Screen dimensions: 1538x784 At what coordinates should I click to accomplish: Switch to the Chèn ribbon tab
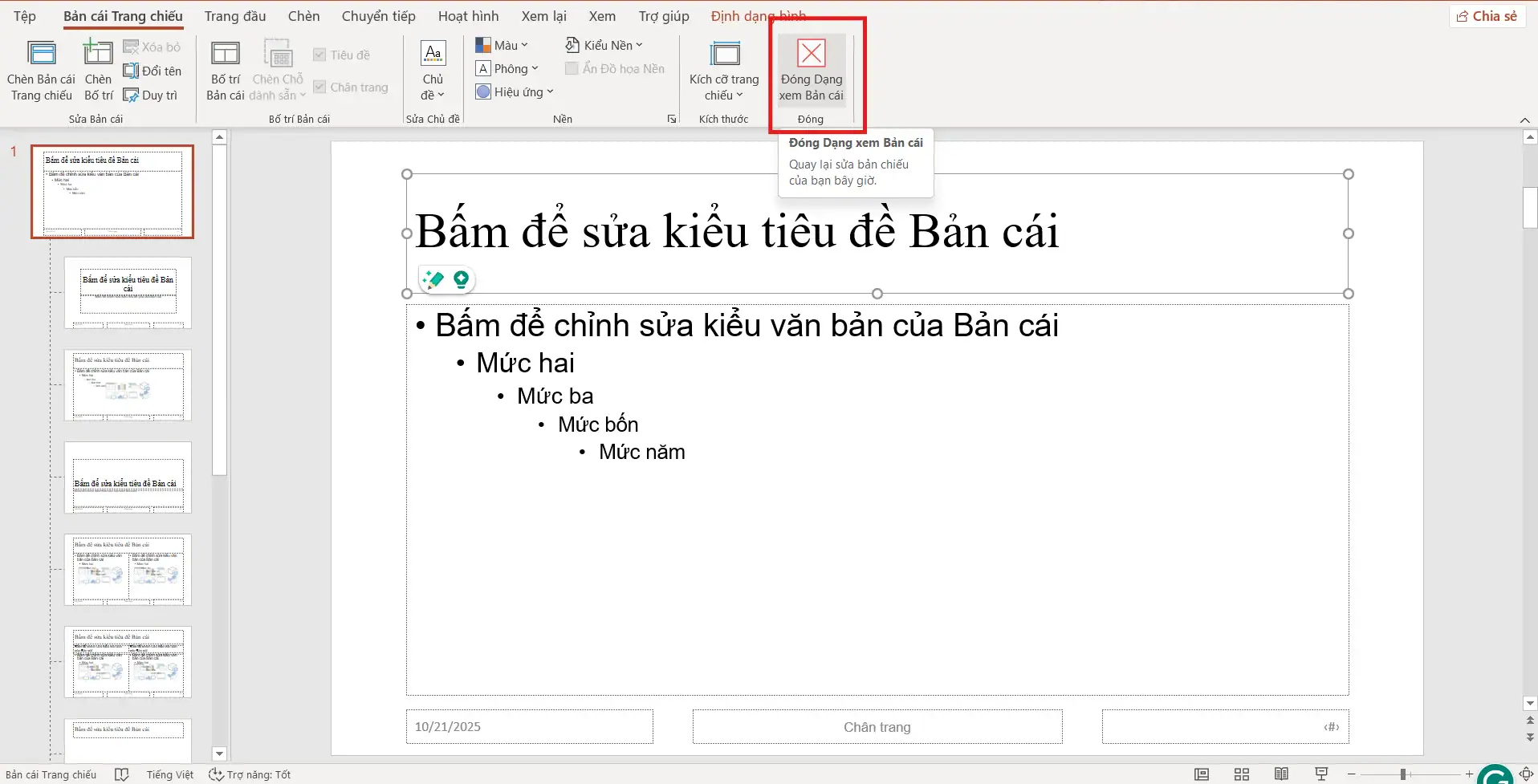click(303, 14)
